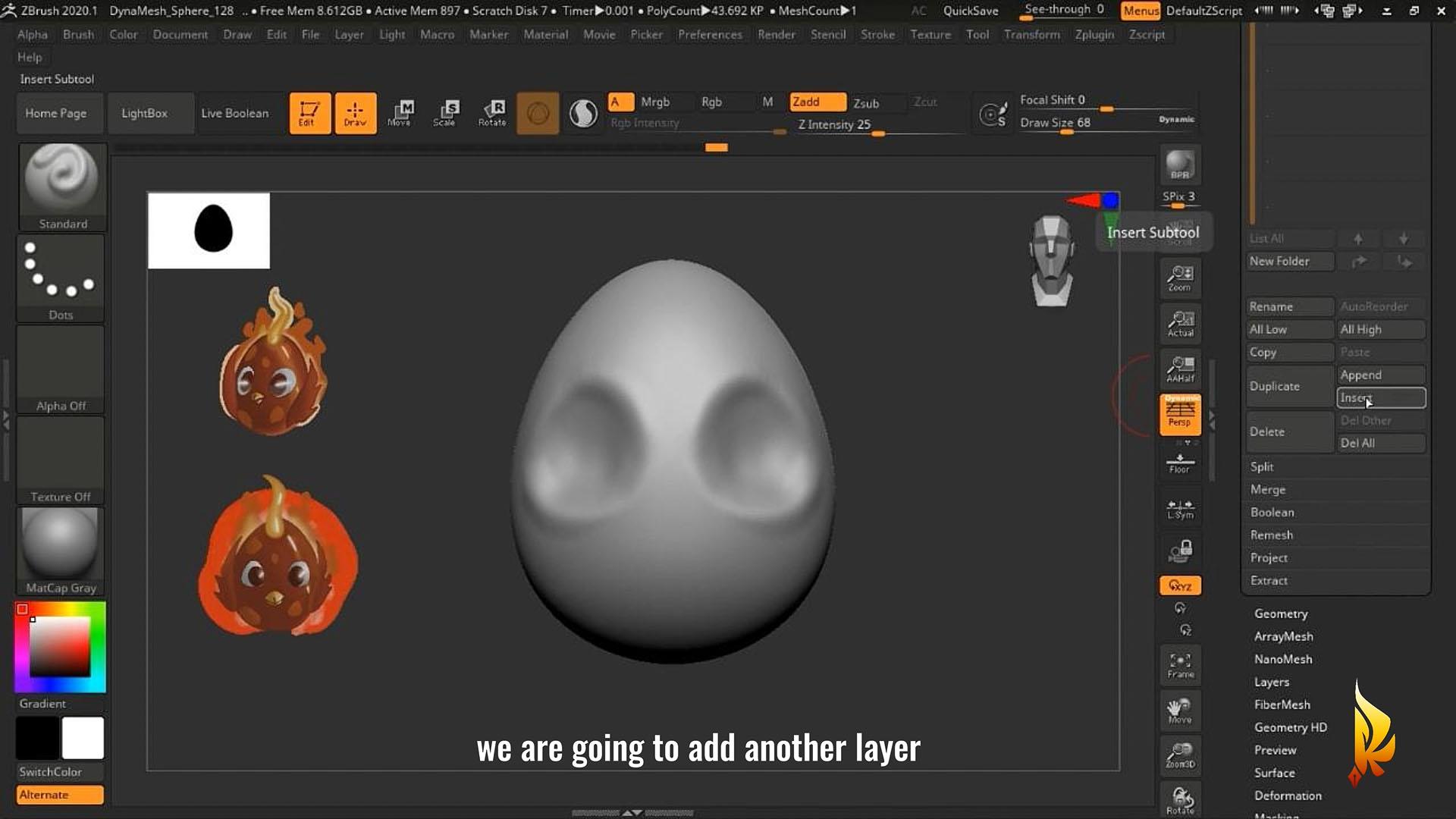Viewport: 1456px width, 819px height.
Task: Select the Move transform tool
Action: pyautogui.click(x=400, y=113)
